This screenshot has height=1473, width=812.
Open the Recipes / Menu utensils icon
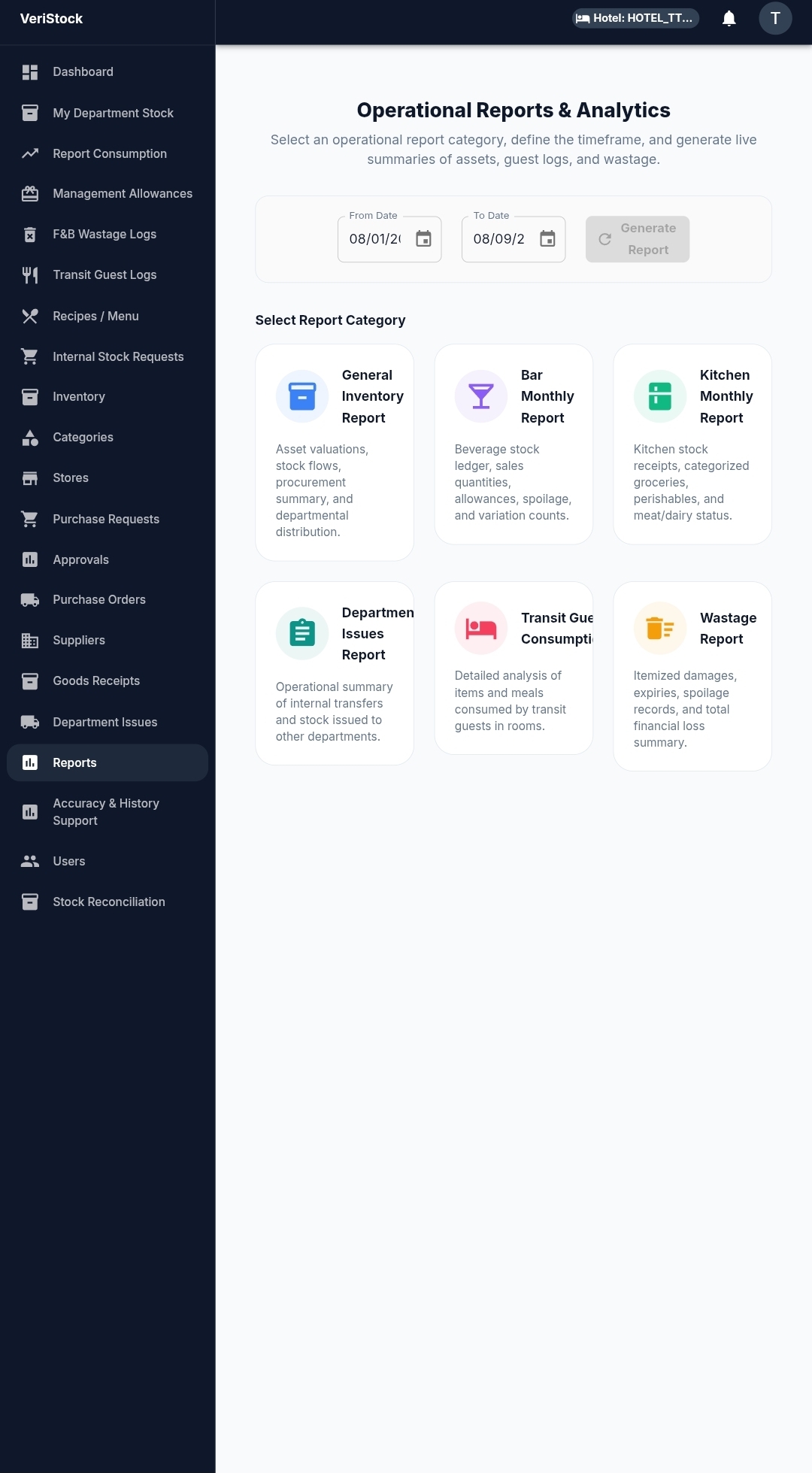tap(30, 317)
